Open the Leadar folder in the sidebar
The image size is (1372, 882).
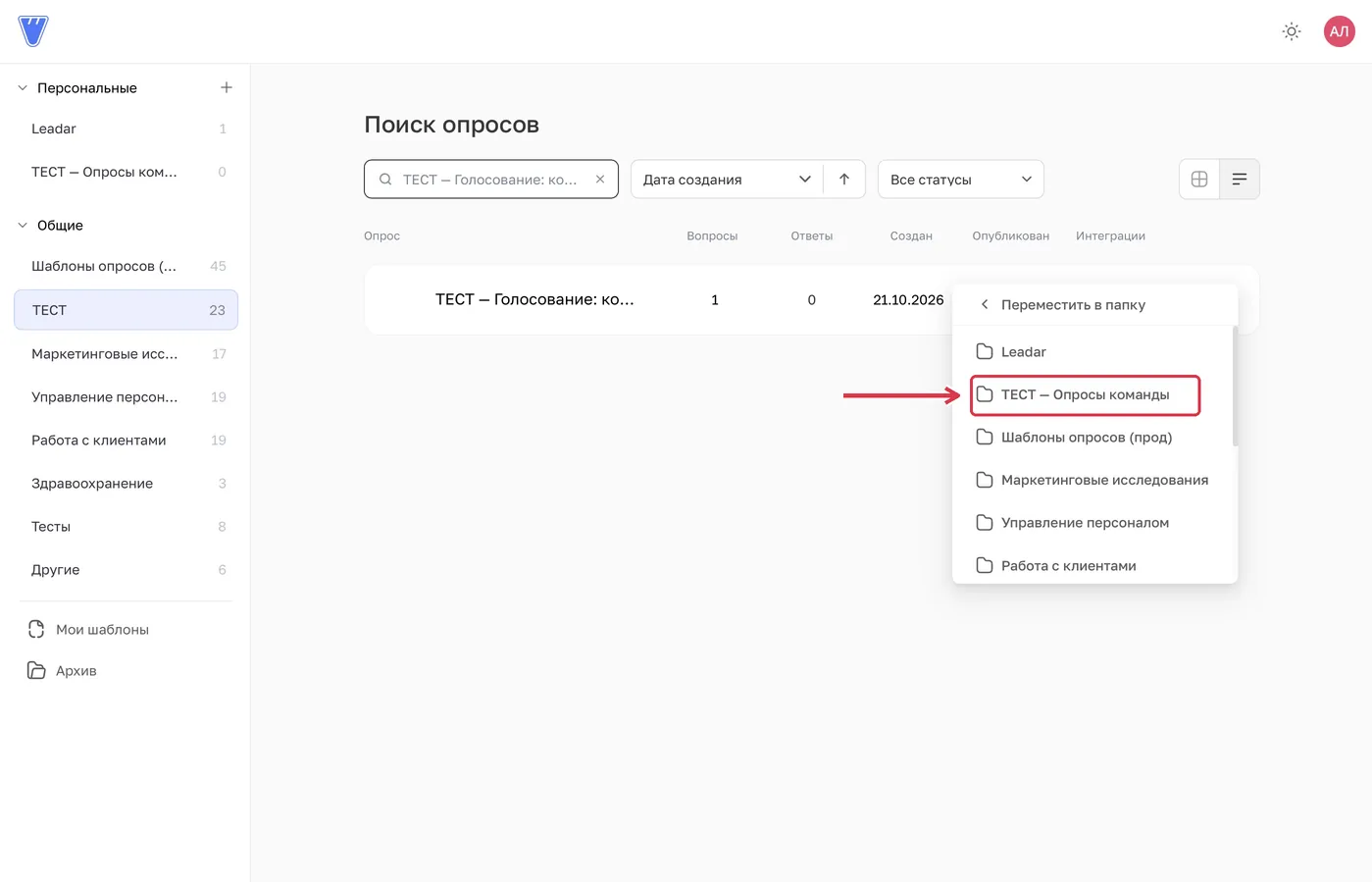[126, 129]
